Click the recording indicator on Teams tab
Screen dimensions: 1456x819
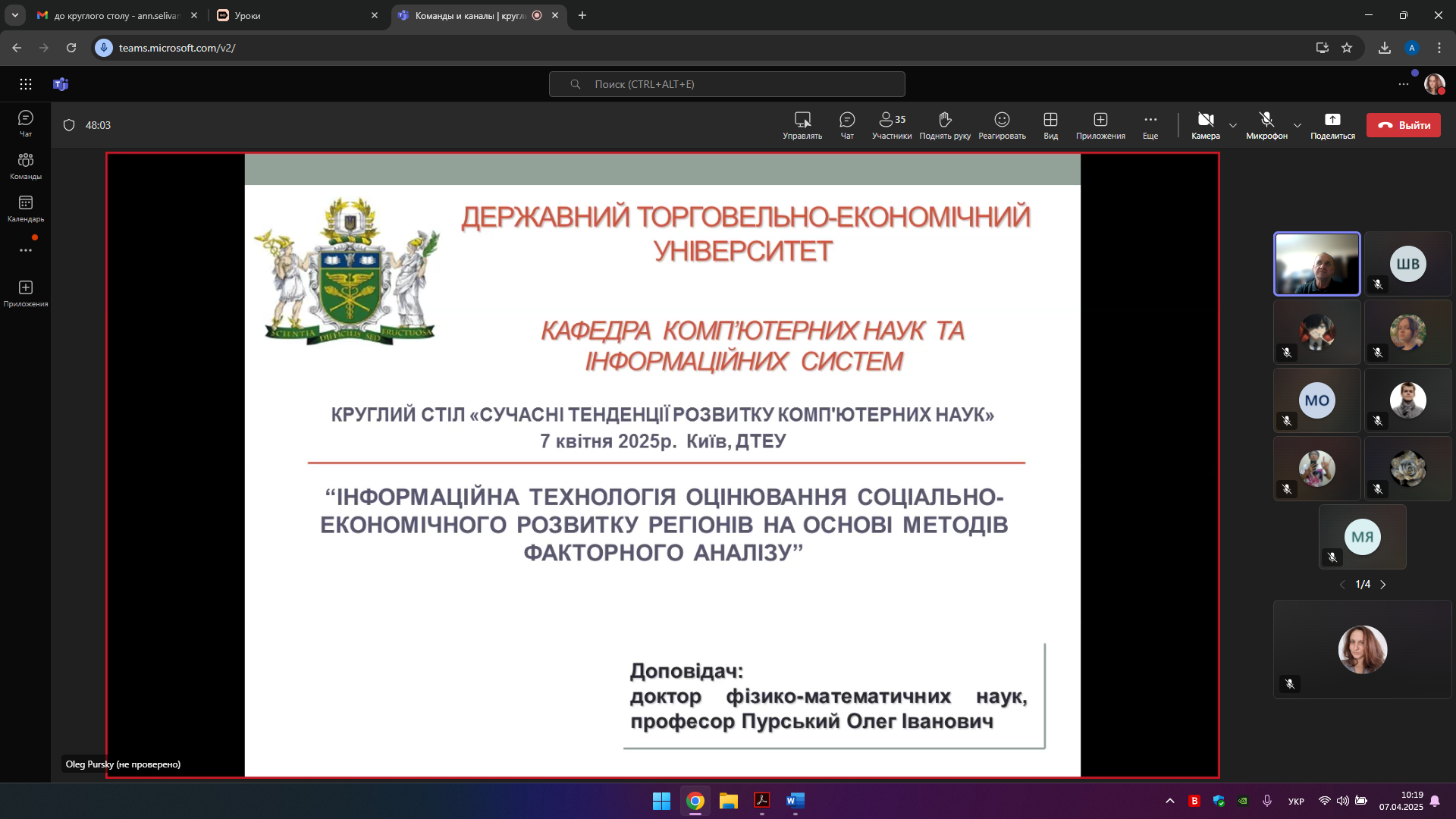pos(537,15)
